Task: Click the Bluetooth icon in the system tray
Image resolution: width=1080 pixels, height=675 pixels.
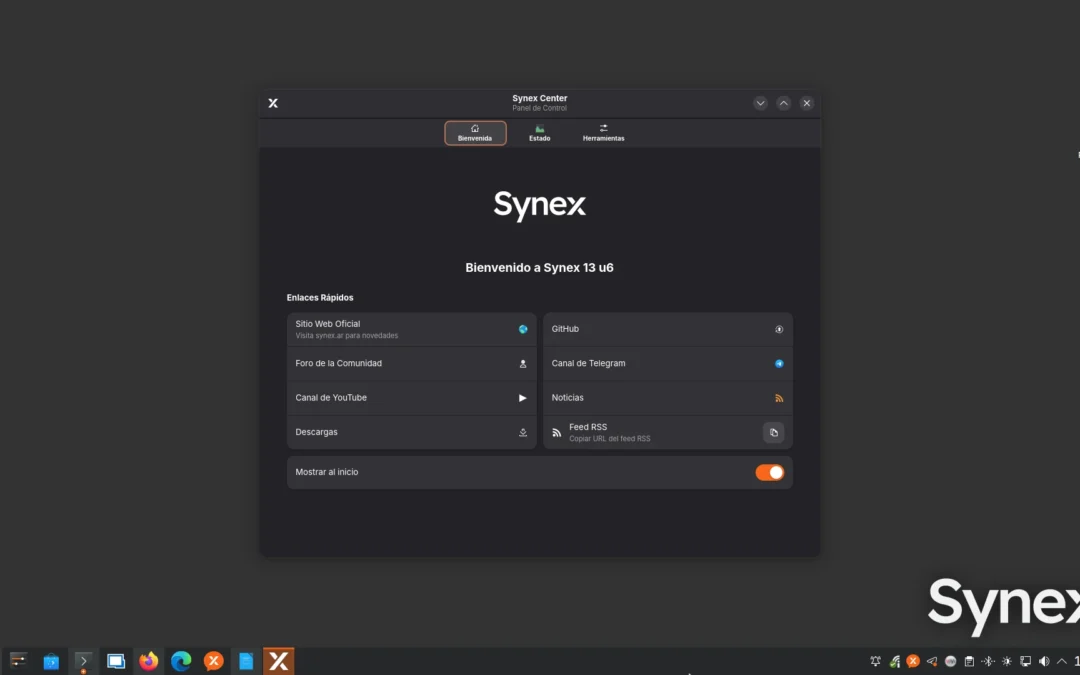Action: pos(986,661)
